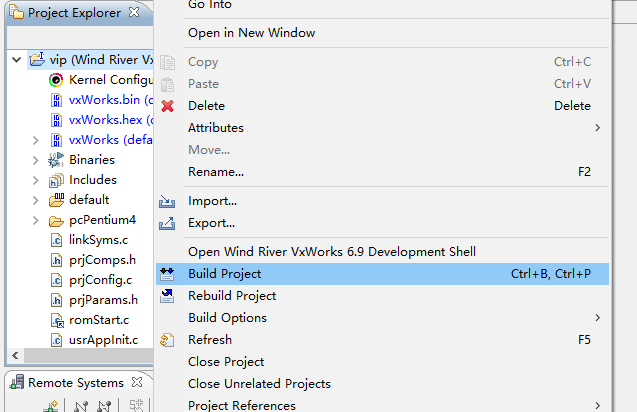The width and height of the screenshot is (637, 412).
Task: Click the prjParams.h header icon
Action: (x=56, y=300)
